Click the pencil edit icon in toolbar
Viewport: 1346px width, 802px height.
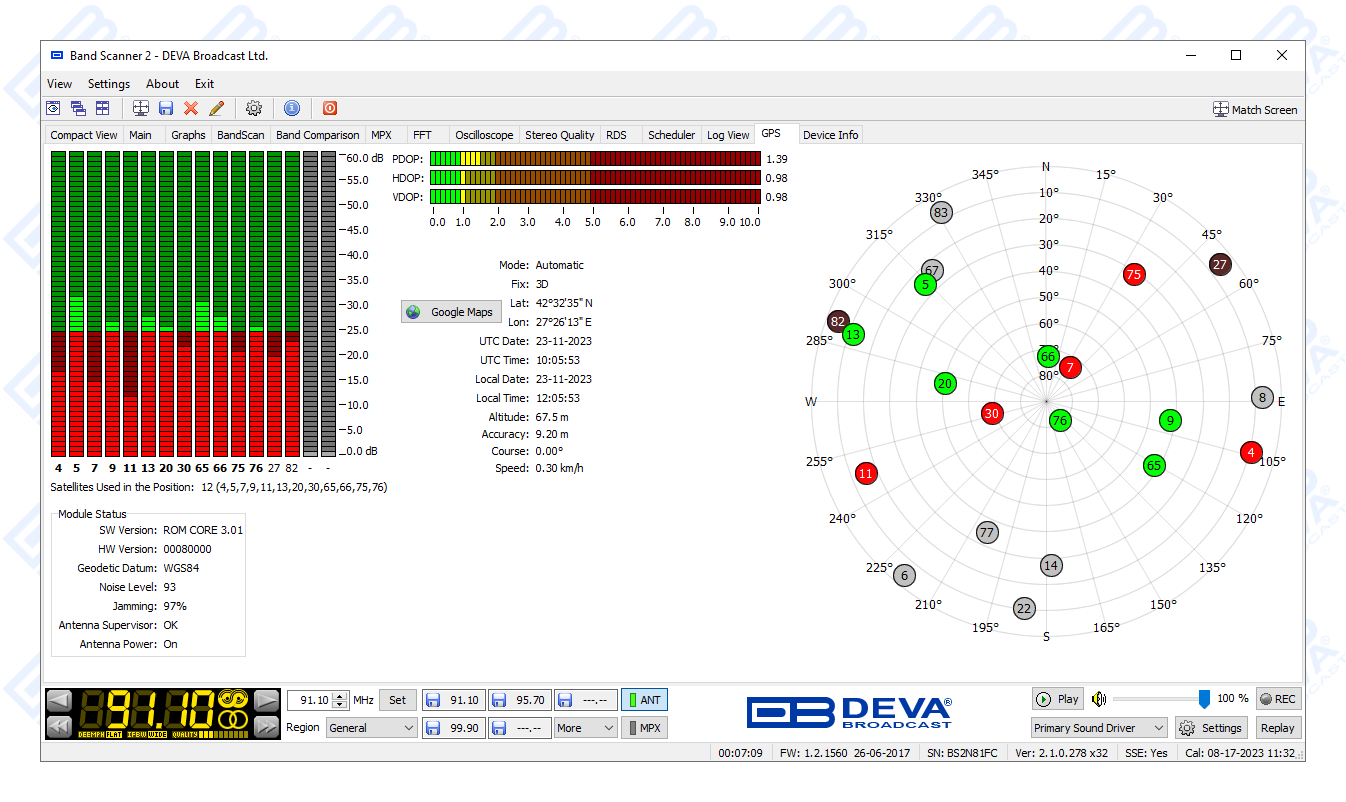click(x=216, y=108)
